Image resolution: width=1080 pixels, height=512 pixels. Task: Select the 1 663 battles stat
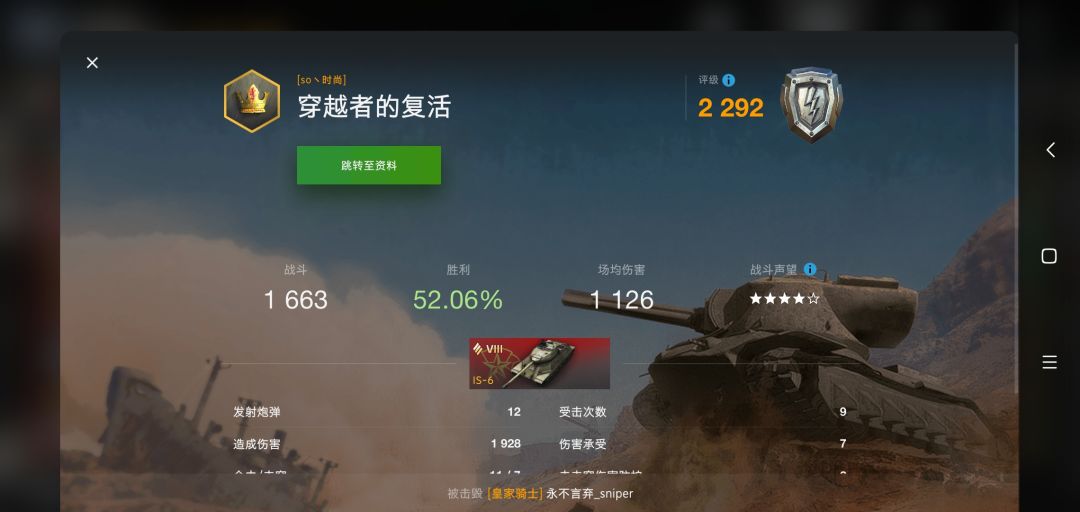295,300
